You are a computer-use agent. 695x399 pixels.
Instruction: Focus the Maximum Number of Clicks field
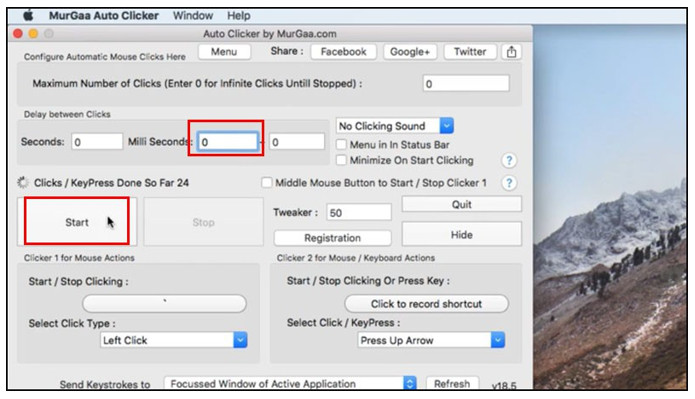point(466,83)
